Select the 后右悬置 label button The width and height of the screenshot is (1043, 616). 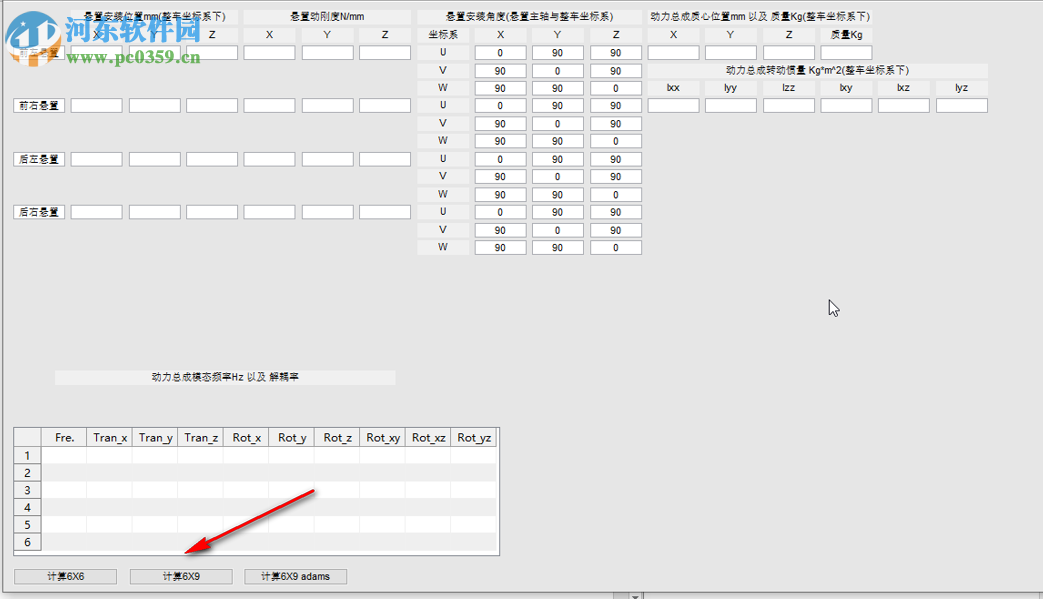[39, 212]
